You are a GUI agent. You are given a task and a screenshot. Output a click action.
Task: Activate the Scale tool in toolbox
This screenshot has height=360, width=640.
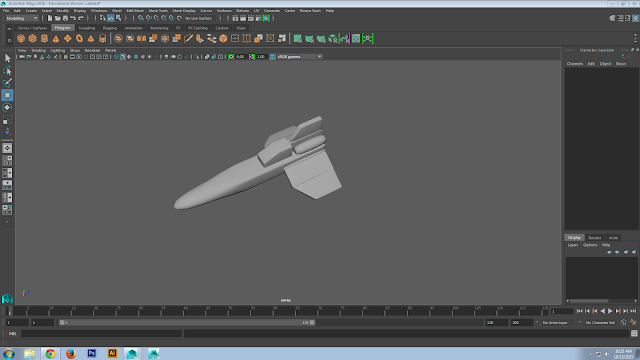pyautogui.click(x=7, y=120)
